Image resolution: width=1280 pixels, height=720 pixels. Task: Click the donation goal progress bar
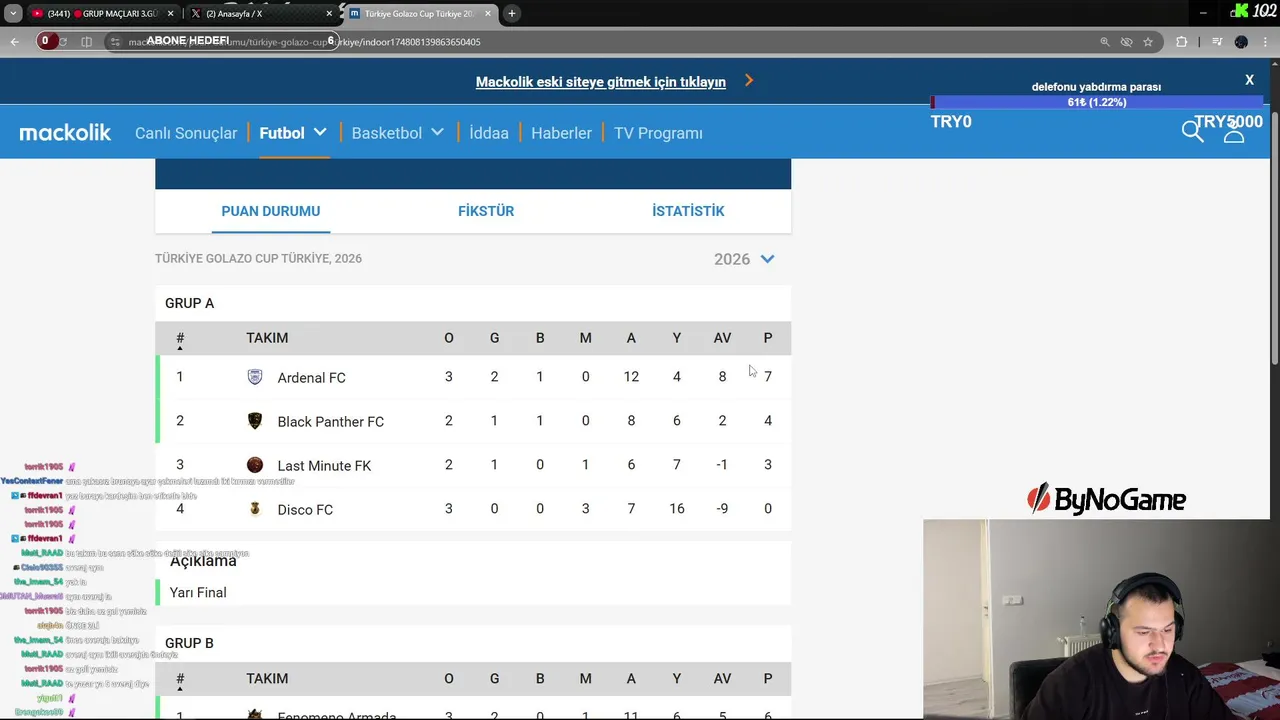coord(1096,102)
